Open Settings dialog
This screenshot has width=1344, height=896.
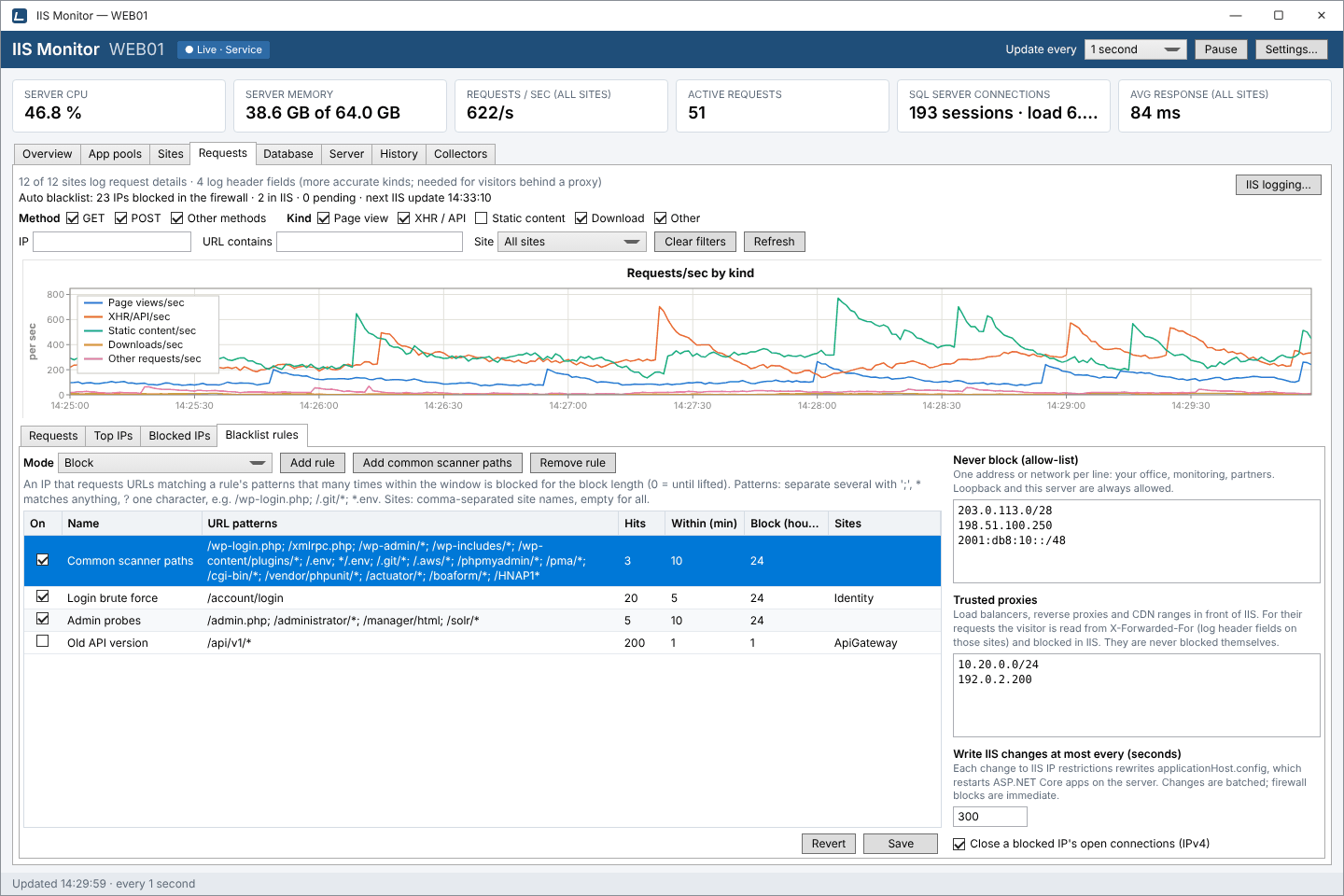click(1292, 49)
